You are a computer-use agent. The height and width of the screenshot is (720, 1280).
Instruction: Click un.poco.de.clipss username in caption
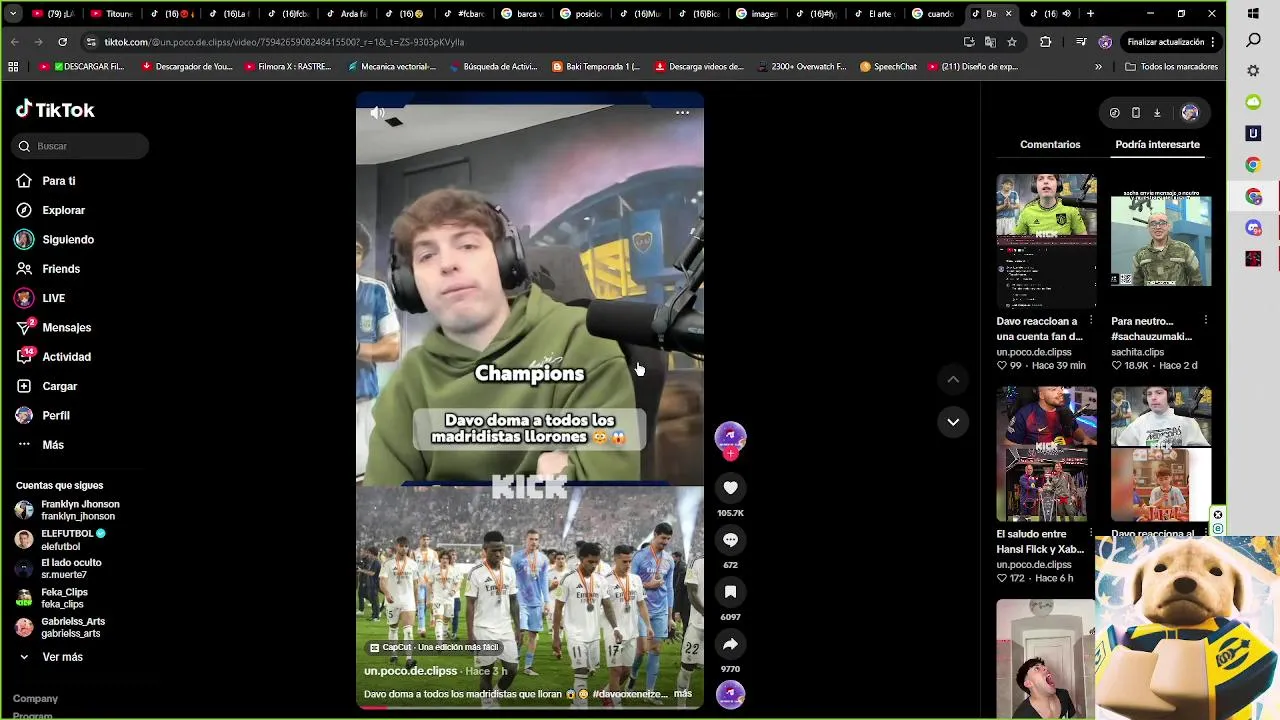point(410,671)
